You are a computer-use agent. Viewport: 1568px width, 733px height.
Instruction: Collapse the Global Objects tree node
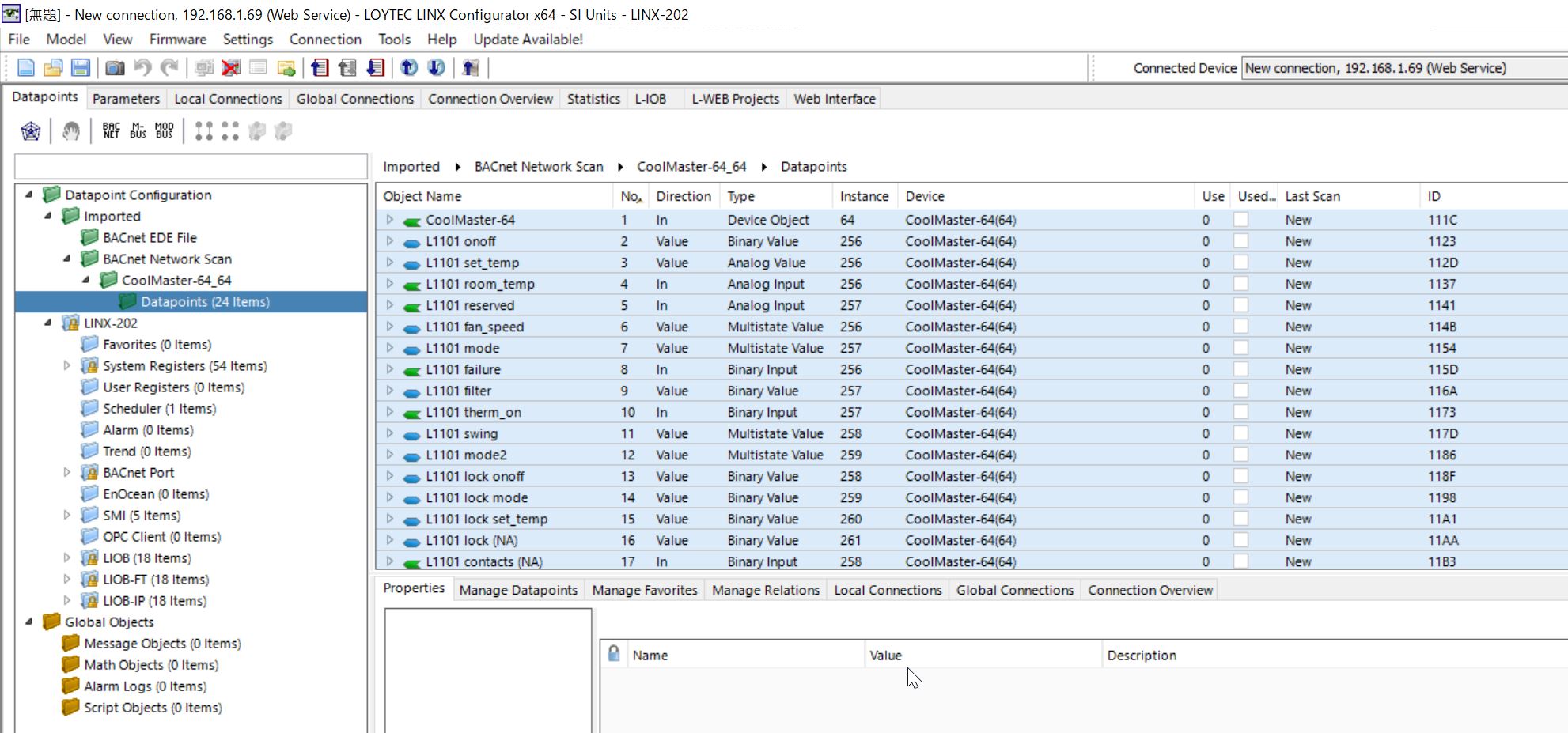(29, 622)
